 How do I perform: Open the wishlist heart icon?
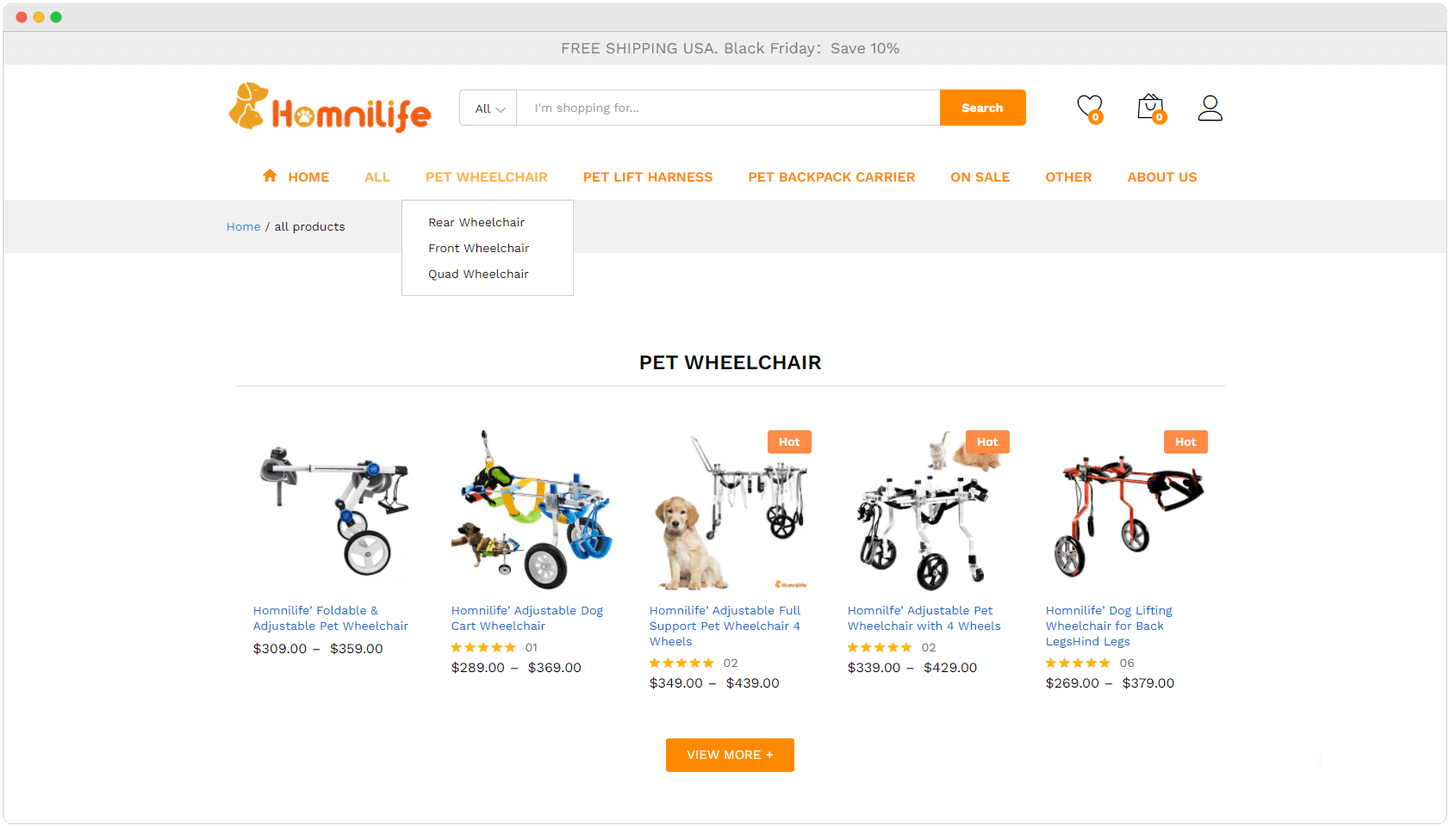click(x=1090, y=107)
